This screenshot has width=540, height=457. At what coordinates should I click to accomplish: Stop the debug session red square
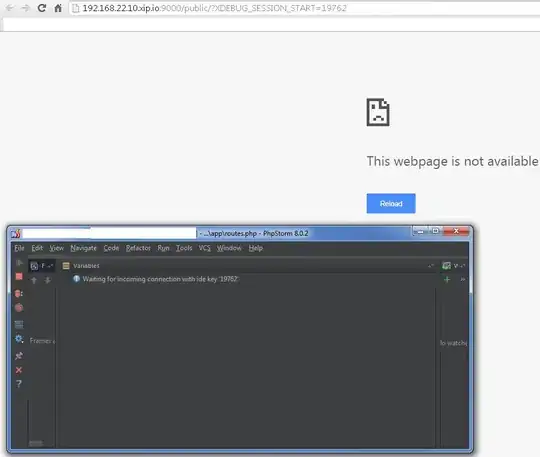point(19,277)
